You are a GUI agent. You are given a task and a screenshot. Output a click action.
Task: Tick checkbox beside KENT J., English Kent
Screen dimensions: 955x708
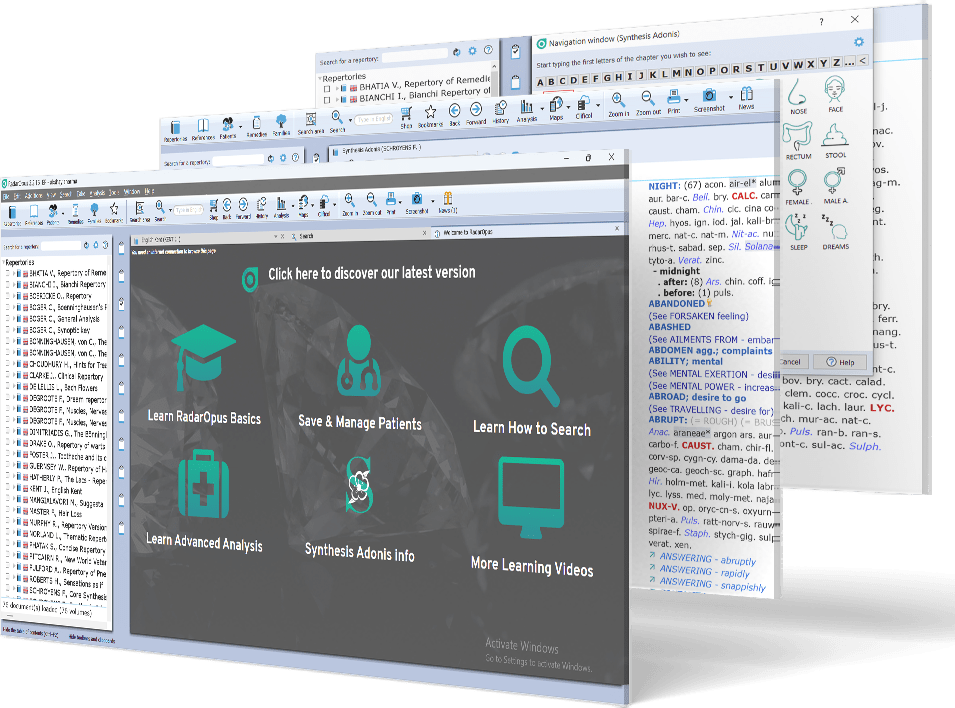coord(8,489)
